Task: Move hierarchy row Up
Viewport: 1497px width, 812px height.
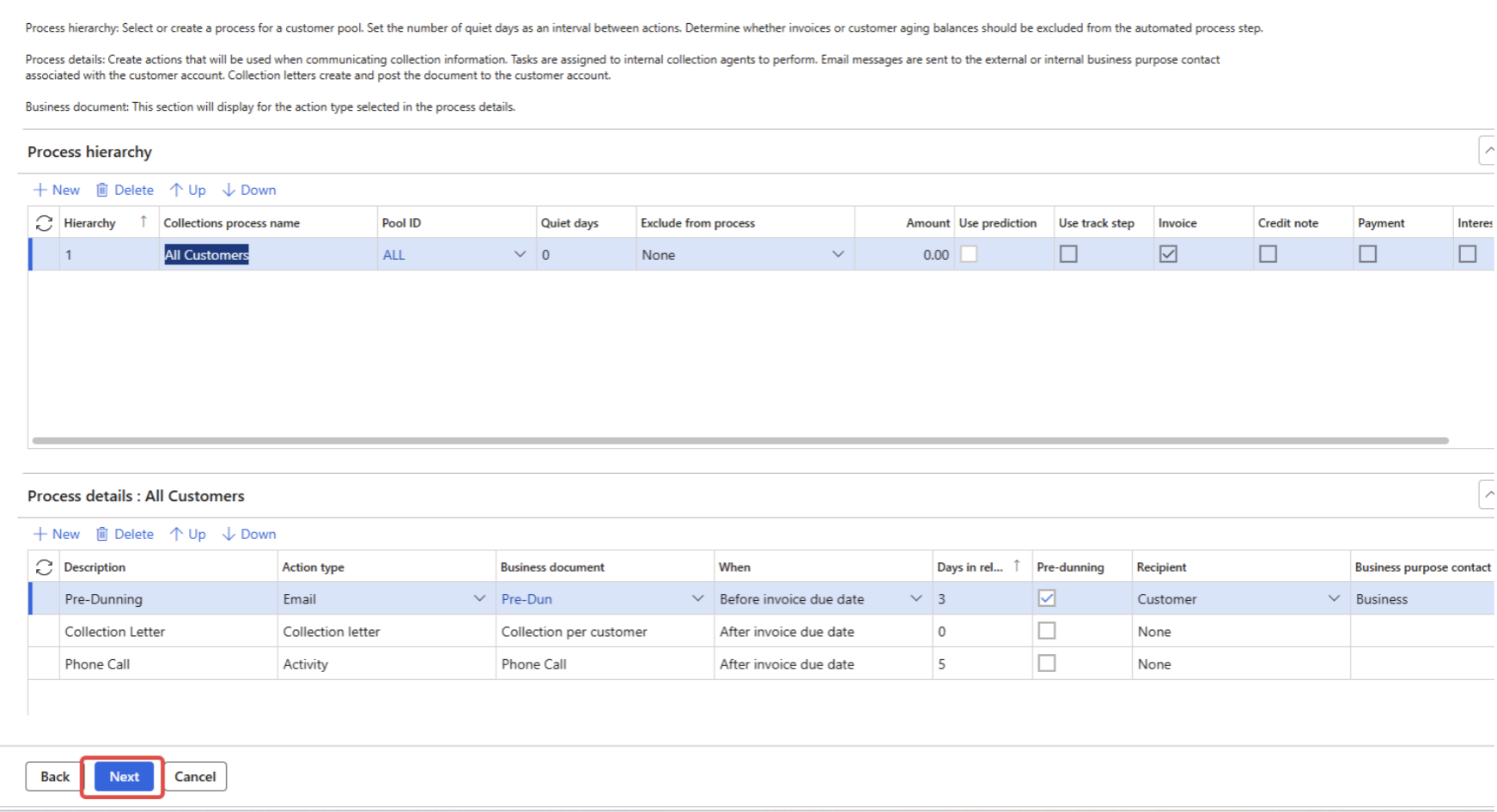Action: coord(188,190)
